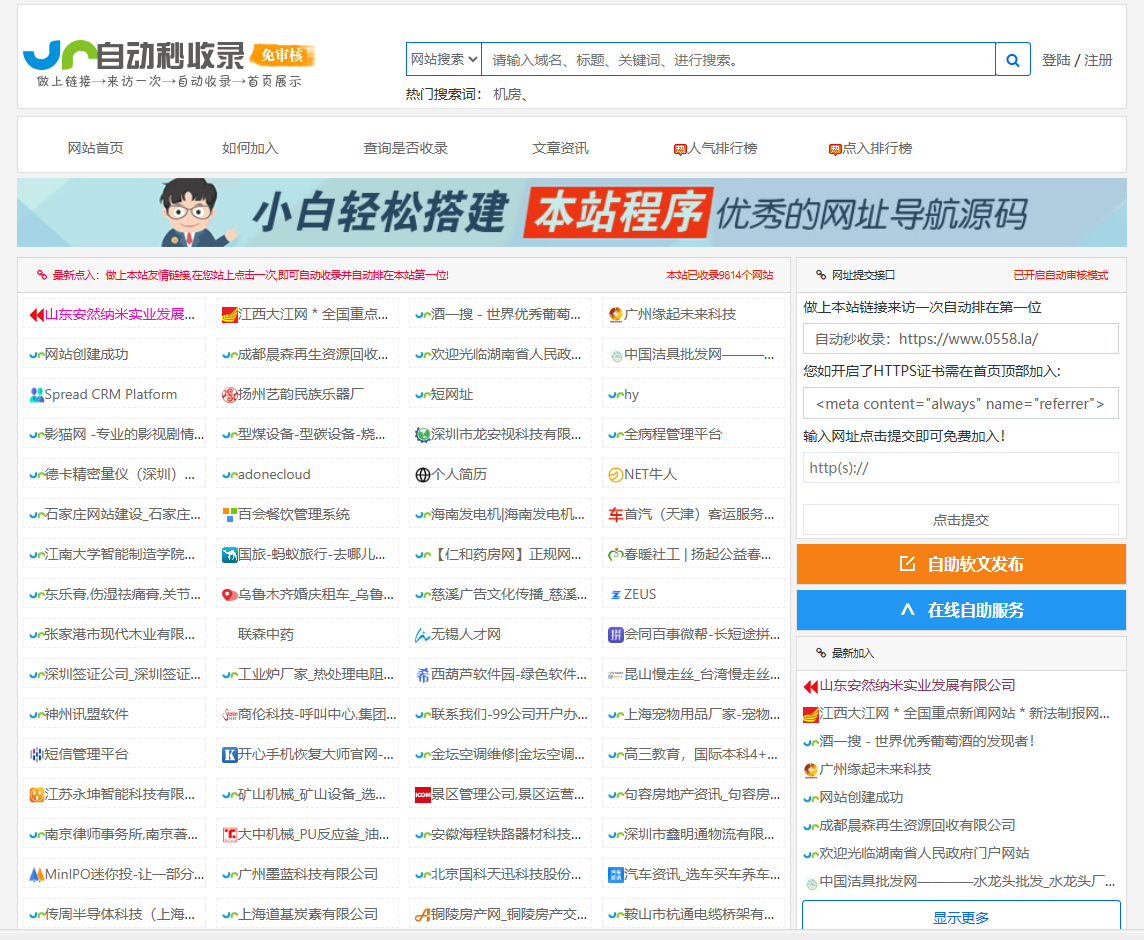Click the blue 在线自助服务 button
This screenshot has height=940, width=1144.
point(961,610)
